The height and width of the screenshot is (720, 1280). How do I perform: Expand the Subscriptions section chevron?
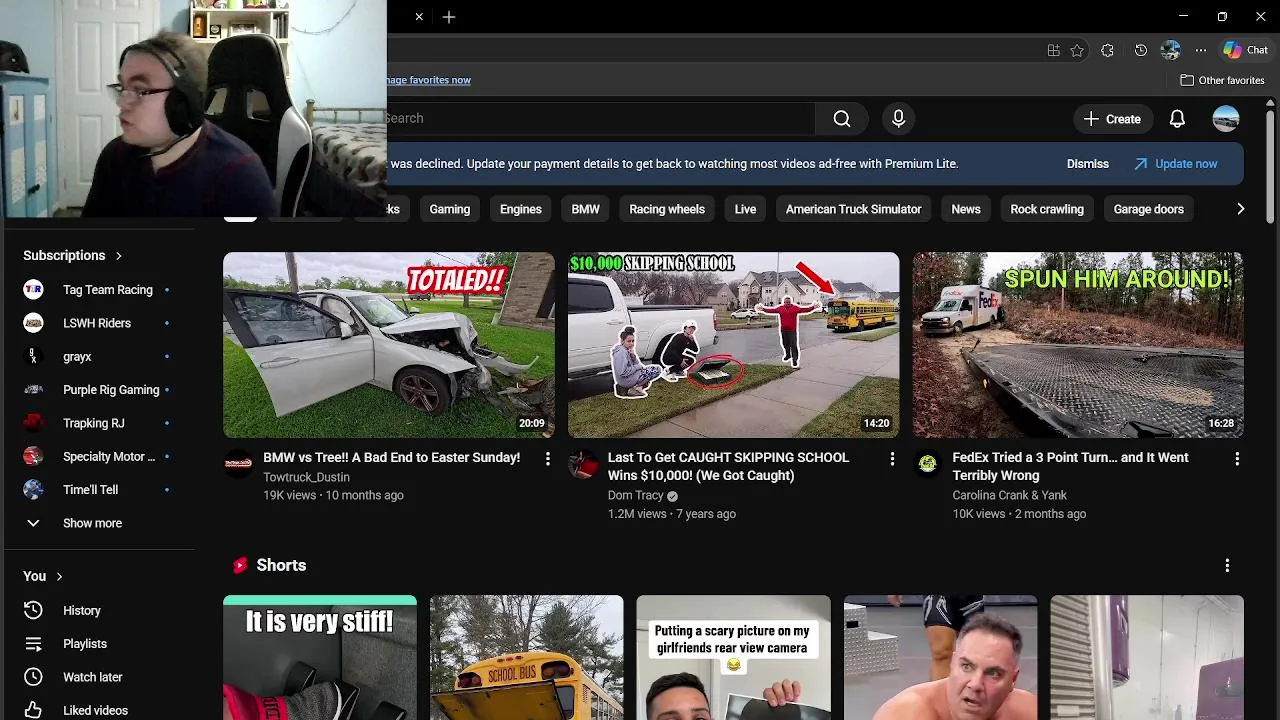coord(118,256)
